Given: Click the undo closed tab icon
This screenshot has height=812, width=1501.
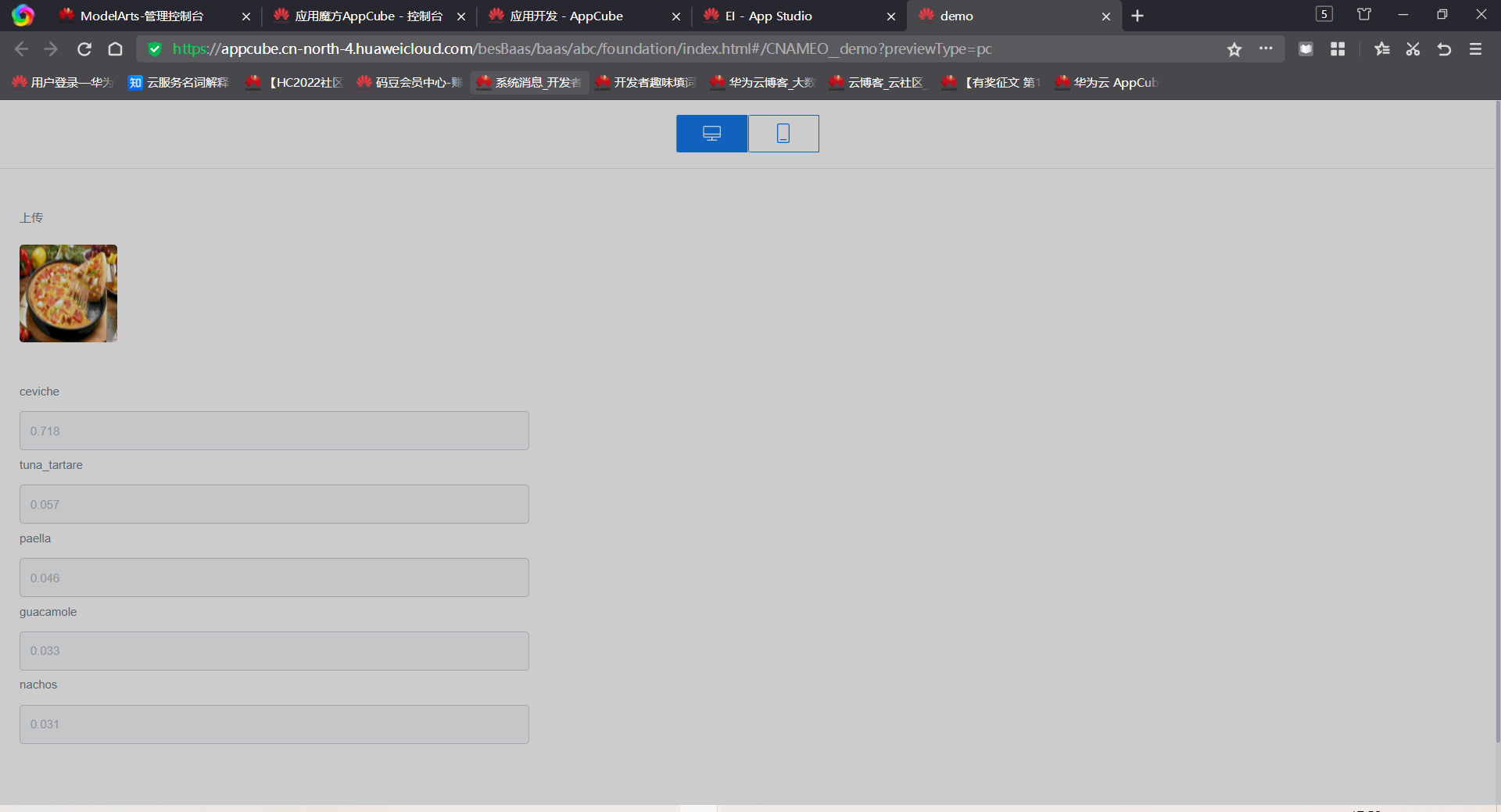Looking at the screenshot, I should coord(1444,49).
